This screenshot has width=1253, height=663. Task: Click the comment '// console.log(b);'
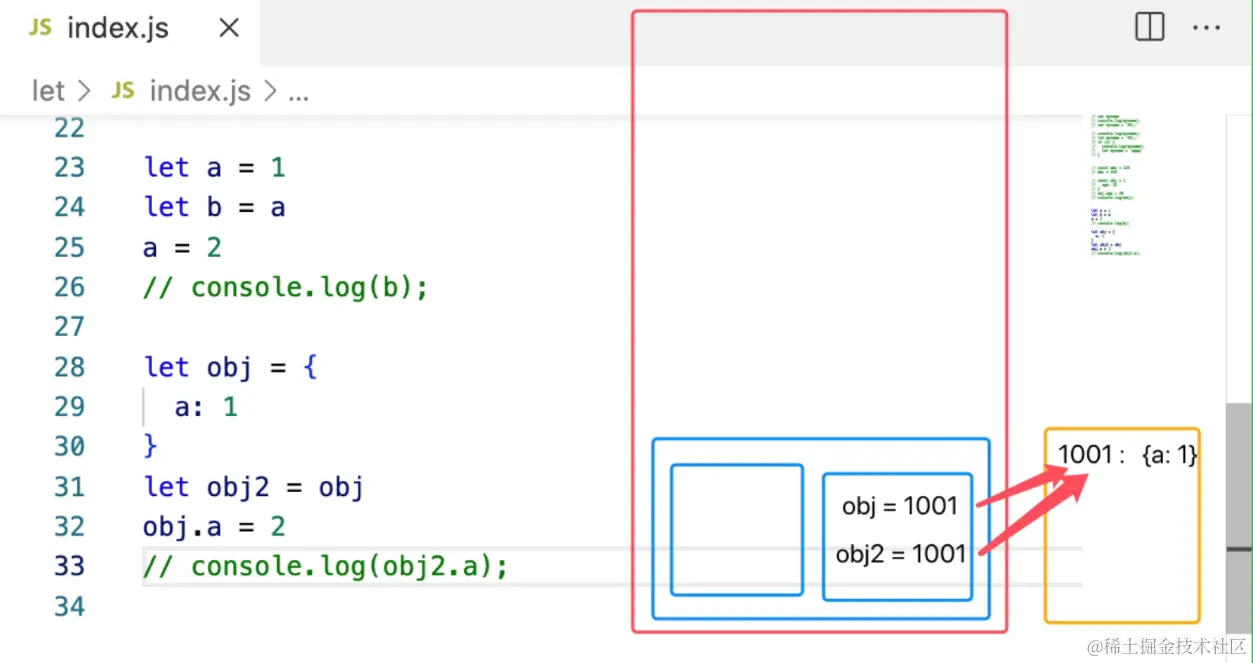tap(286, 287)
